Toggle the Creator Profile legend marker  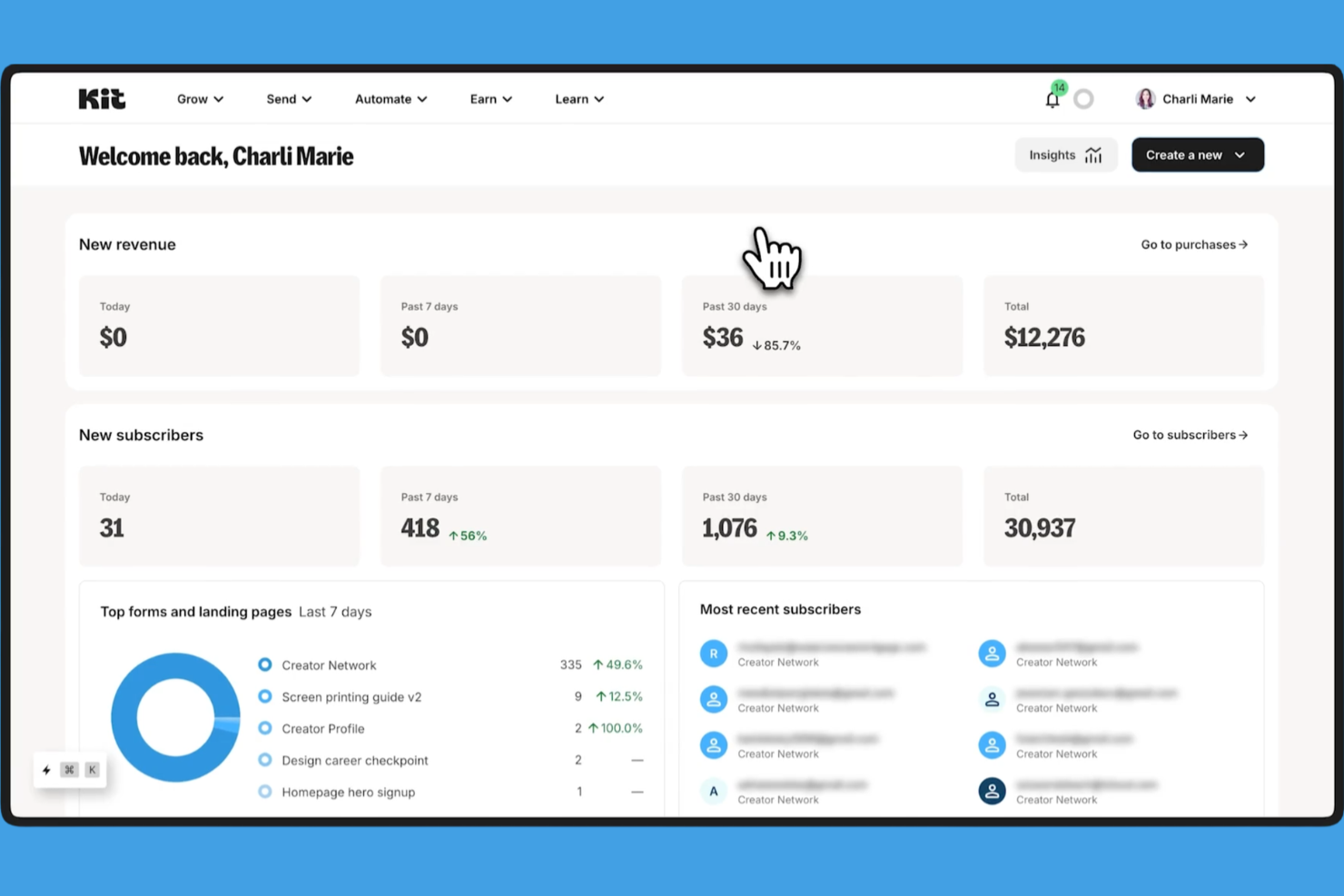(264, 728)
